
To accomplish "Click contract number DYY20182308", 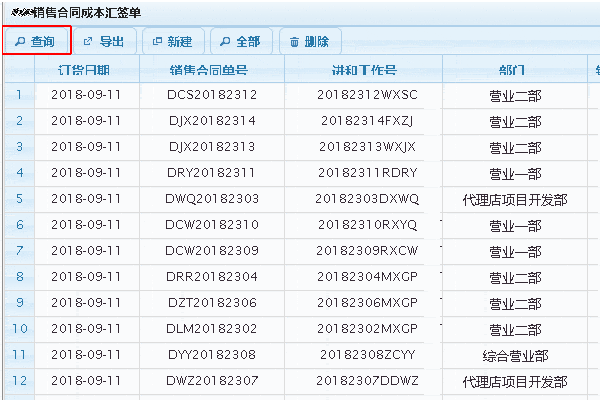I will 212,355.
